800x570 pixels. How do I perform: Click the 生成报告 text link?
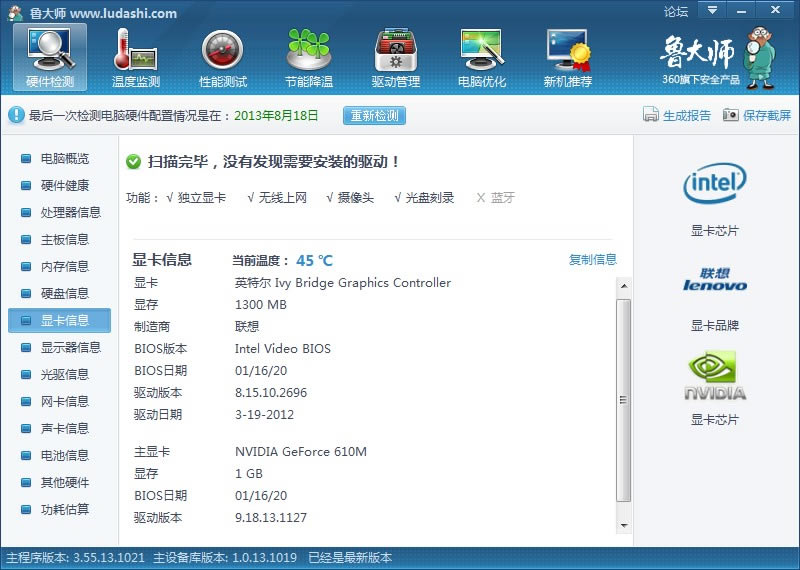coord(686,115)
